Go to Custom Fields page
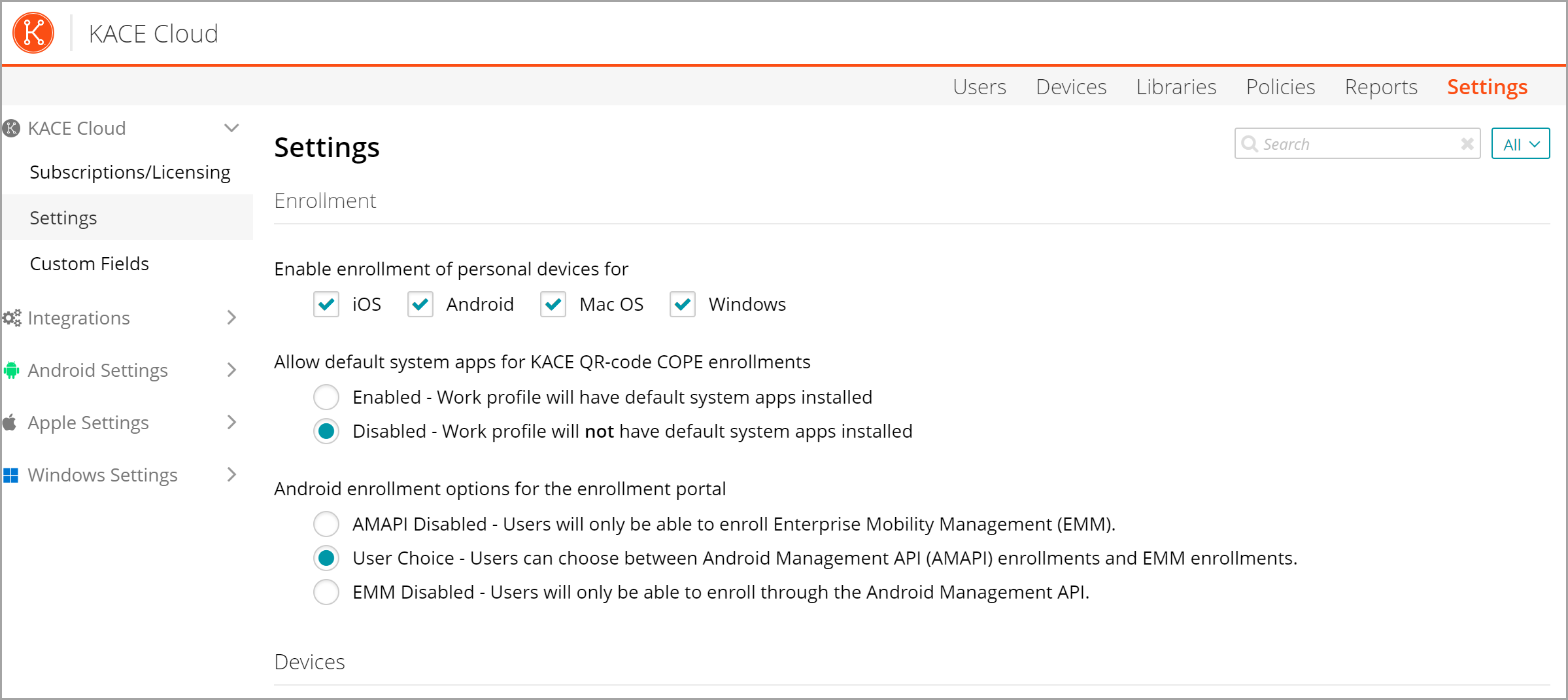Viewport: 1568px width, 700px height. pyautogui.click(x=90, y=264)
